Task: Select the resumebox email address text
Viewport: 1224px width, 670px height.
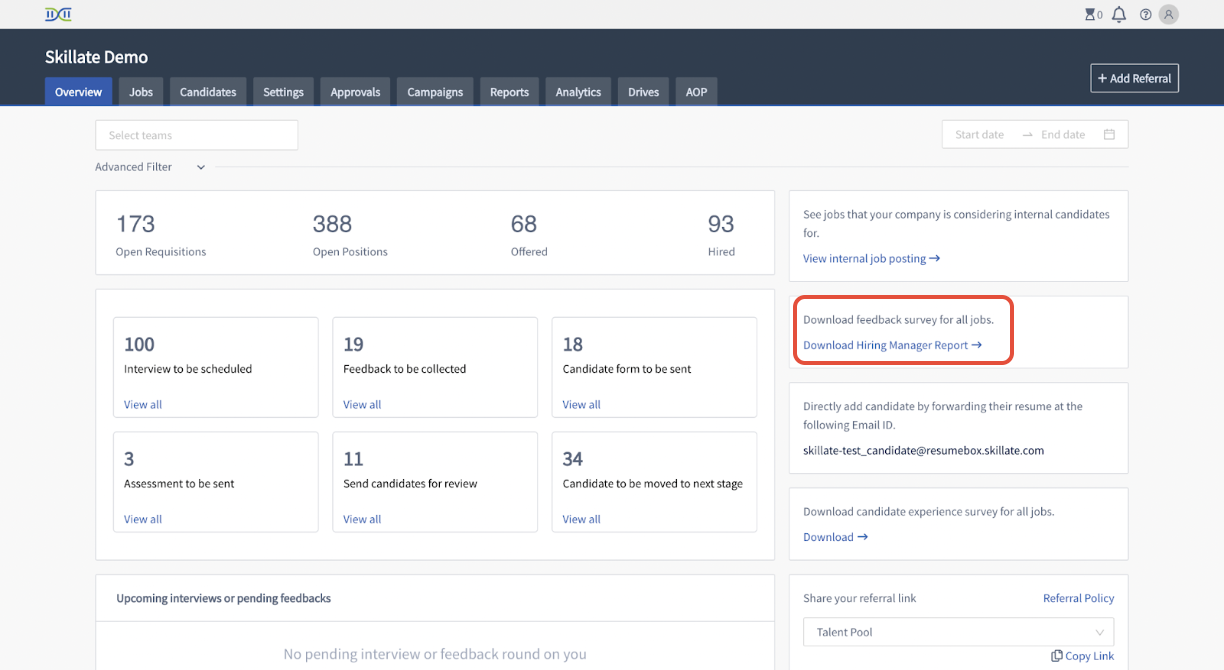Action: pos(923,450)
